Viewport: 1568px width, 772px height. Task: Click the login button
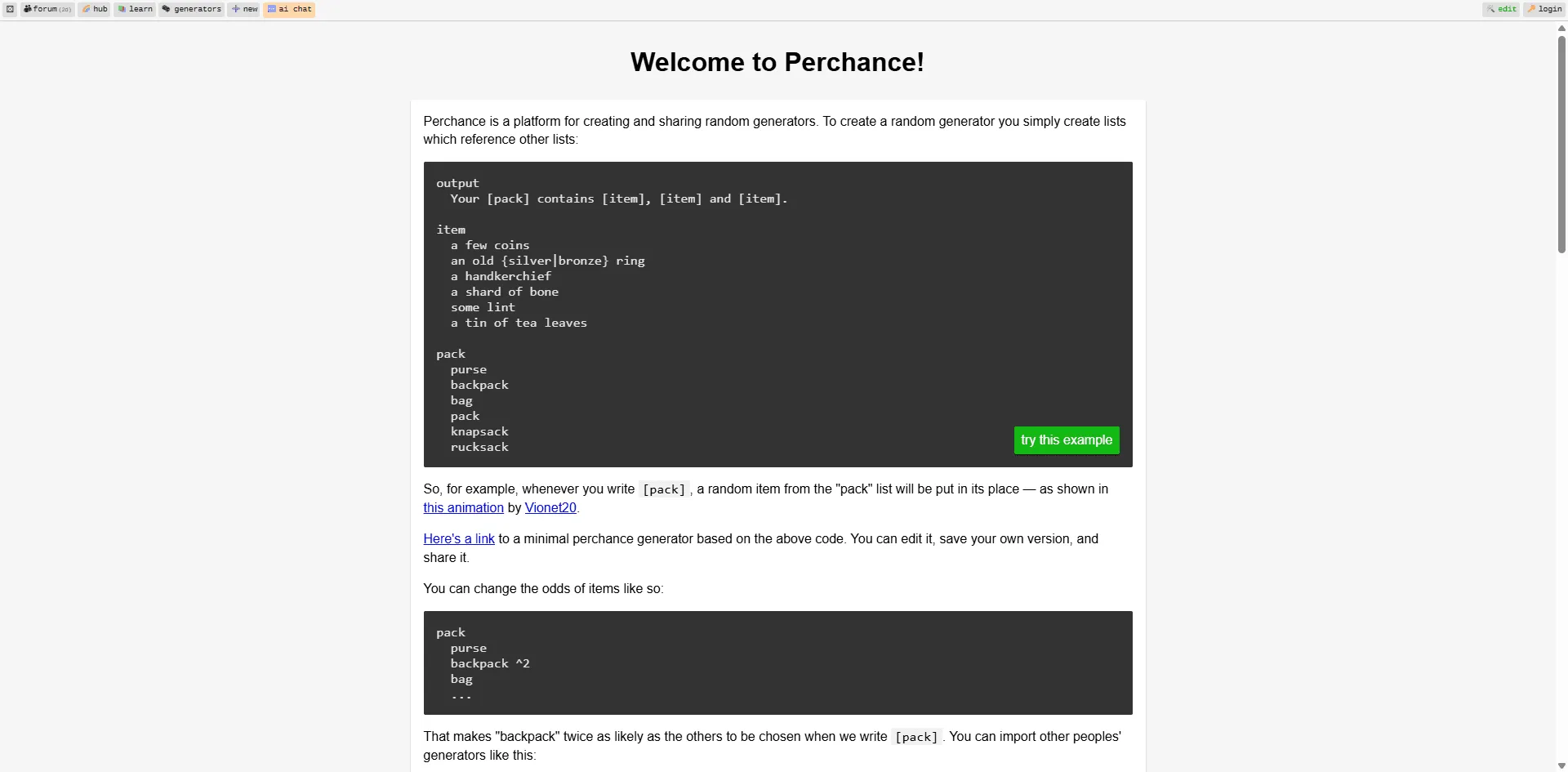click(1544, 9)
